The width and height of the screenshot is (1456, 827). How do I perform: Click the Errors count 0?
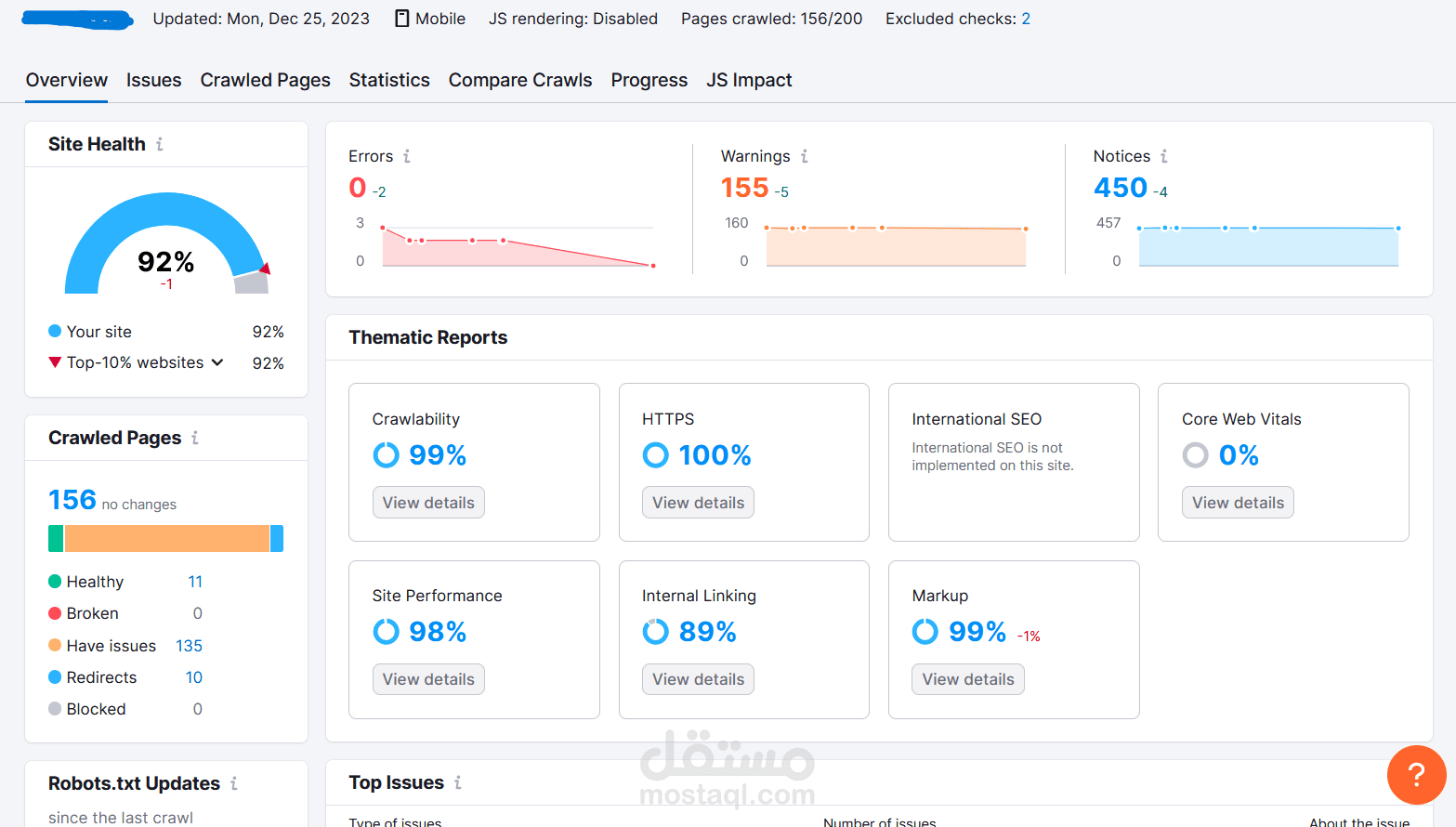(x=358, y=188)
